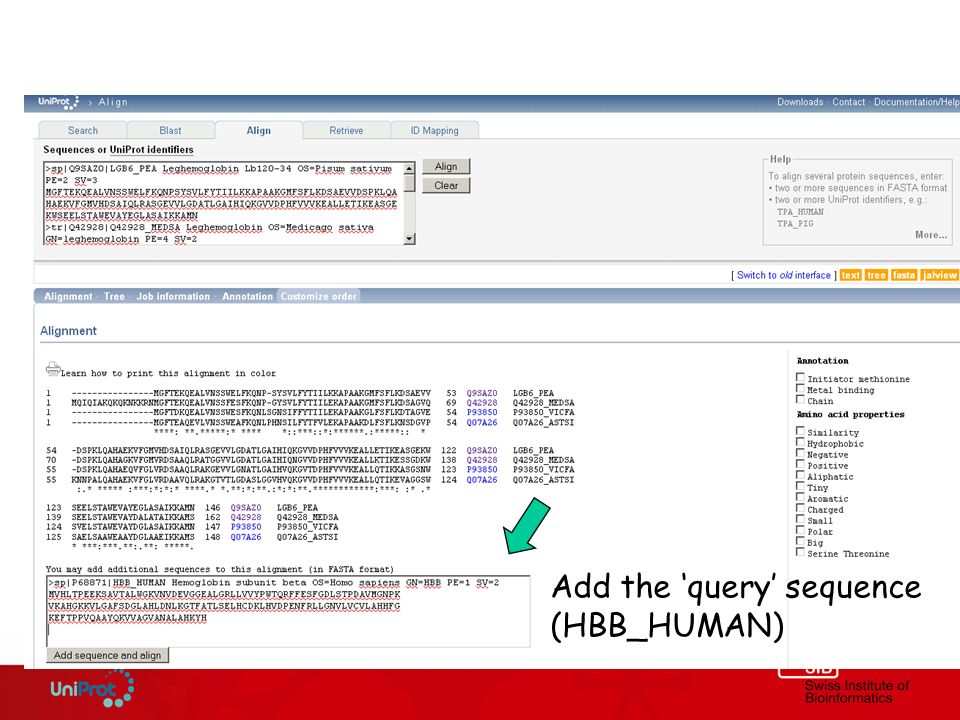
Task: Enable the Aromatic property checkbox
Action: pyautogui.click(x=800, y=497)
